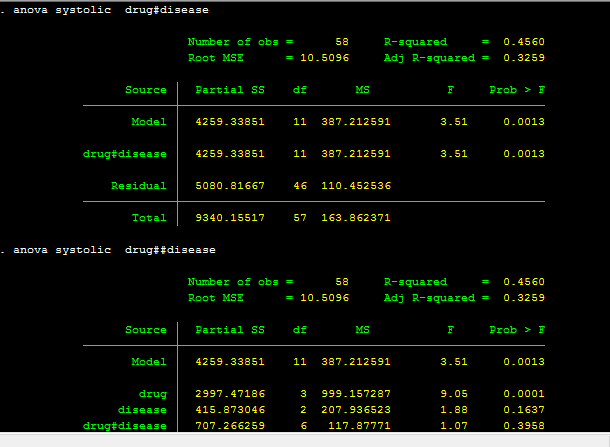Click drug df value 3
This screenshot has width=610, height=447.
303,394
